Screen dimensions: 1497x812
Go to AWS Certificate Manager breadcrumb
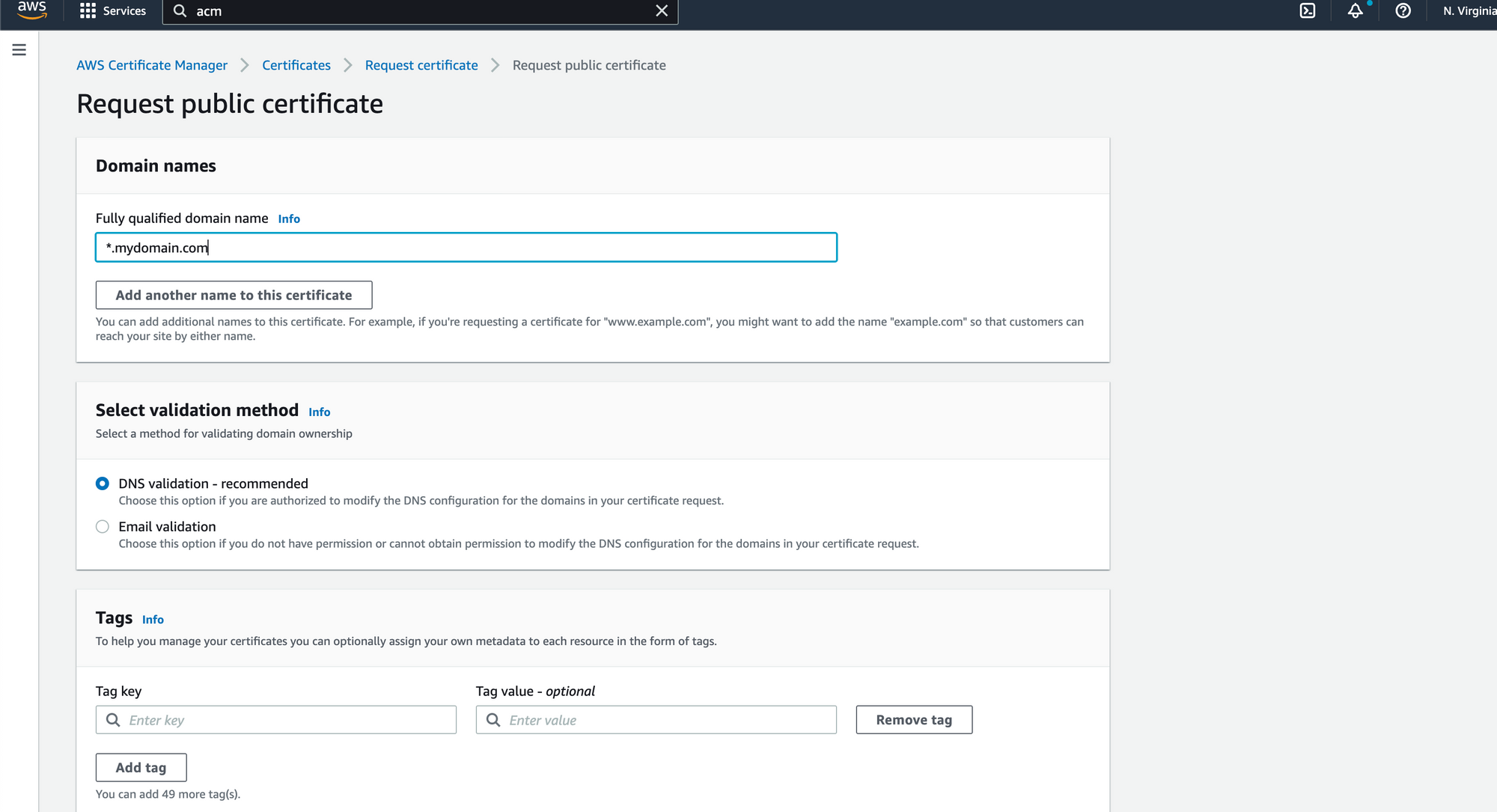(152, 65)
